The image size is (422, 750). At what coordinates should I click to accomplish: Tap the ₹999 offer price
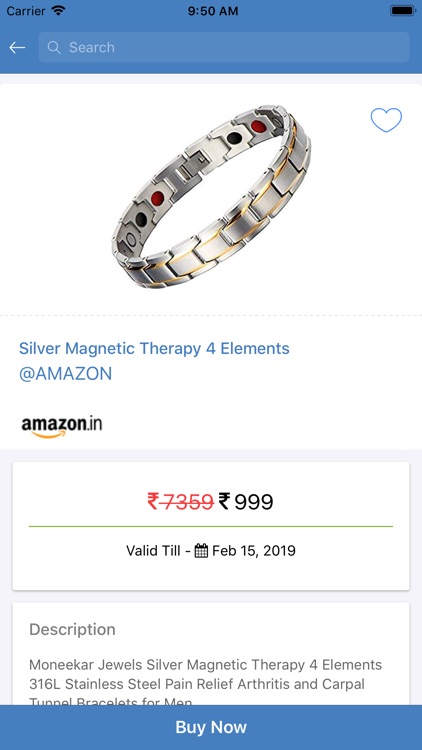(246, 502)
